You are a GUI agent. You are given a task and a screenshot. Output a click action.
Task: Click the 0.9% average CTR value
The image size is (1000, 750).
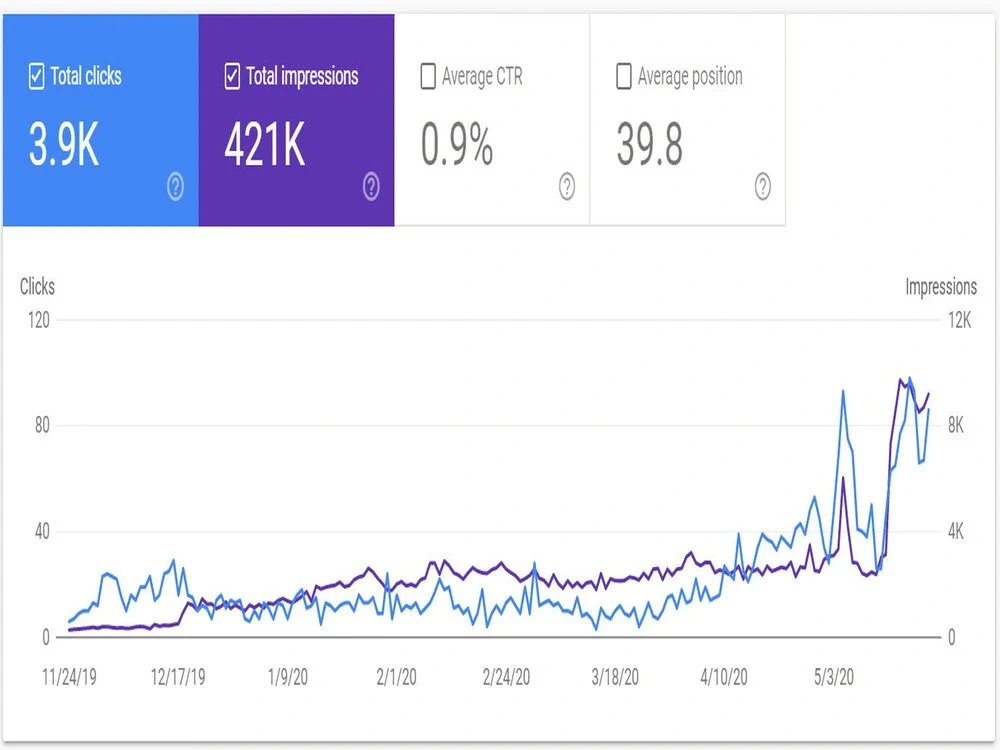coord(457,145)
